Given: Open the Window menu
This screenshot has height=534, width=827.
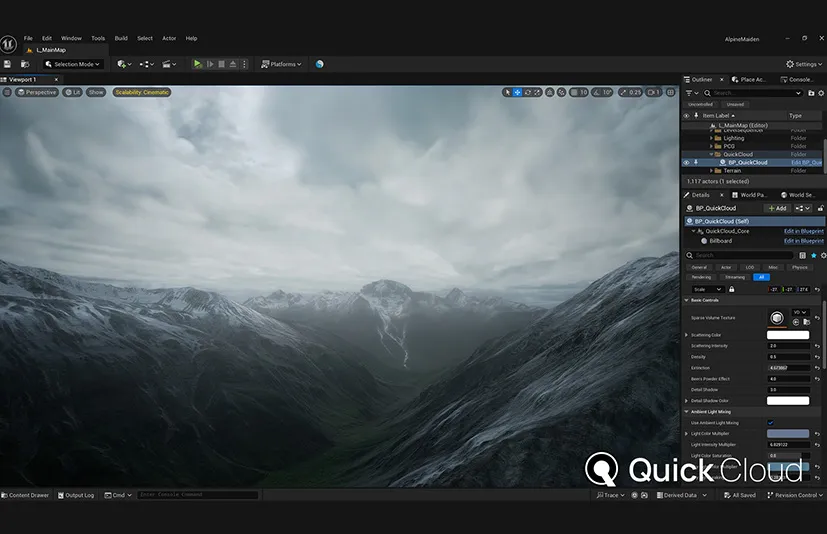Looking at the screenshot, I should [x=71, y=38].
